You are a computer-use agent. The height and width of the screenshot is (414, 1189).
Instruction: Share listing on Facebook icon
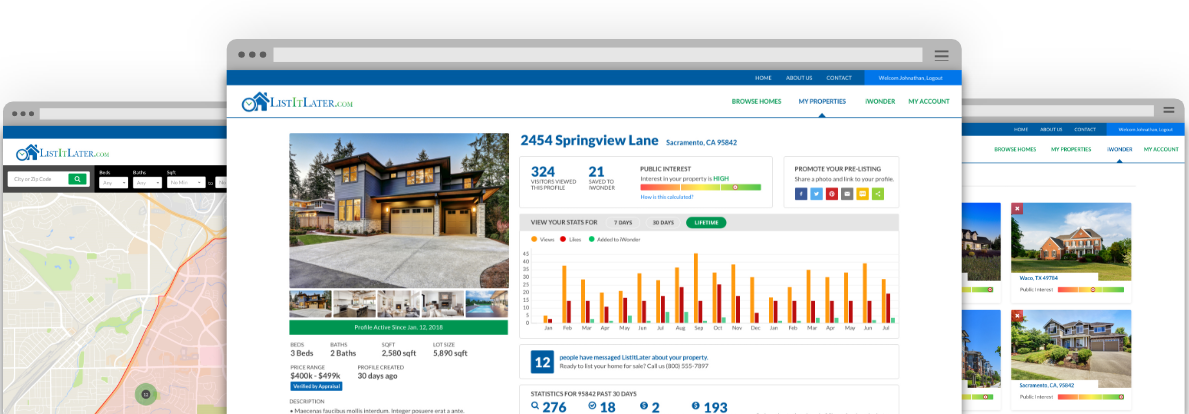pyautogui.click(x=801, y=194)
